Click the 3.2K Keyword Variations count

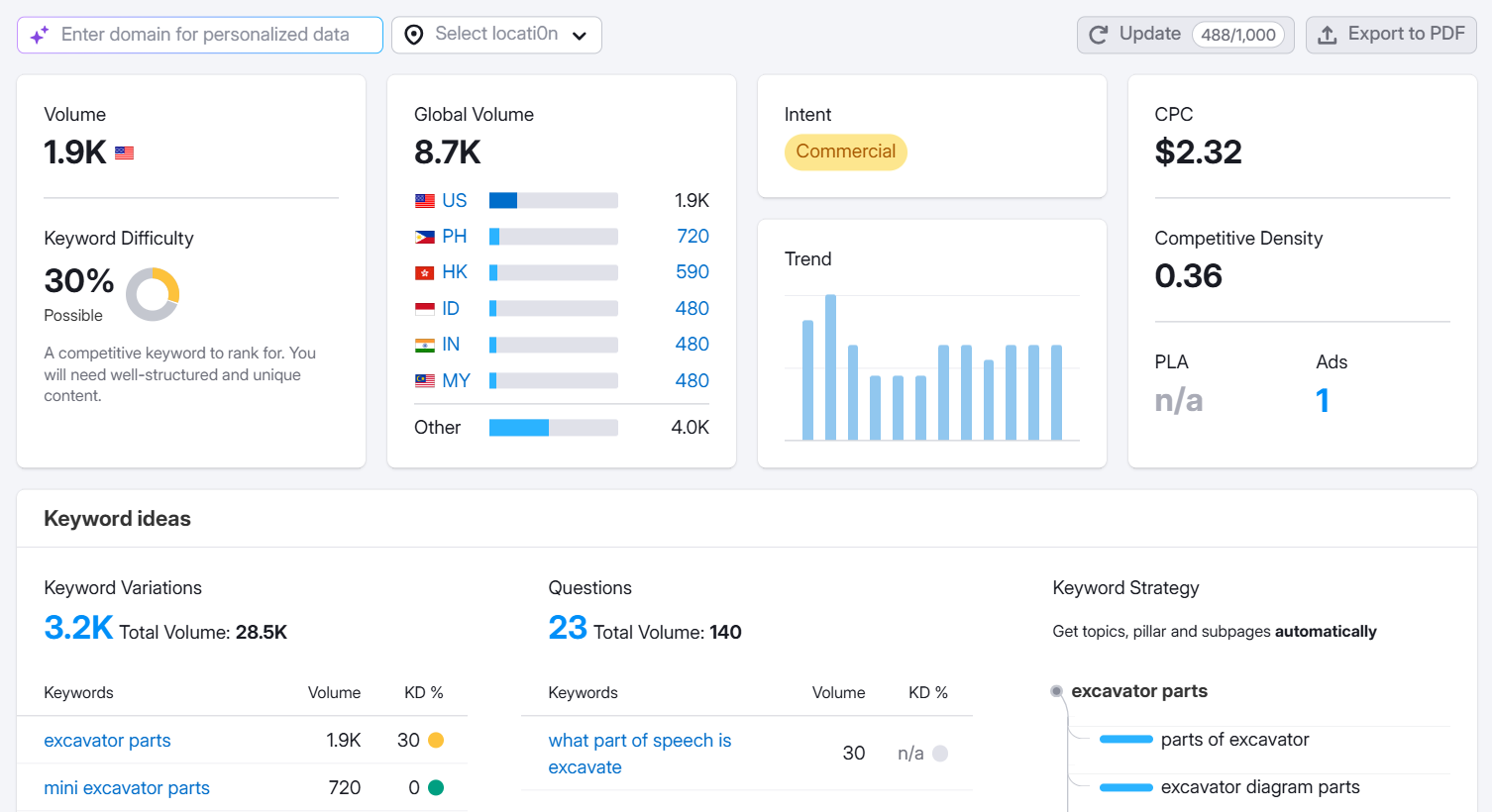pyautogui.click(x=78, y=626)
